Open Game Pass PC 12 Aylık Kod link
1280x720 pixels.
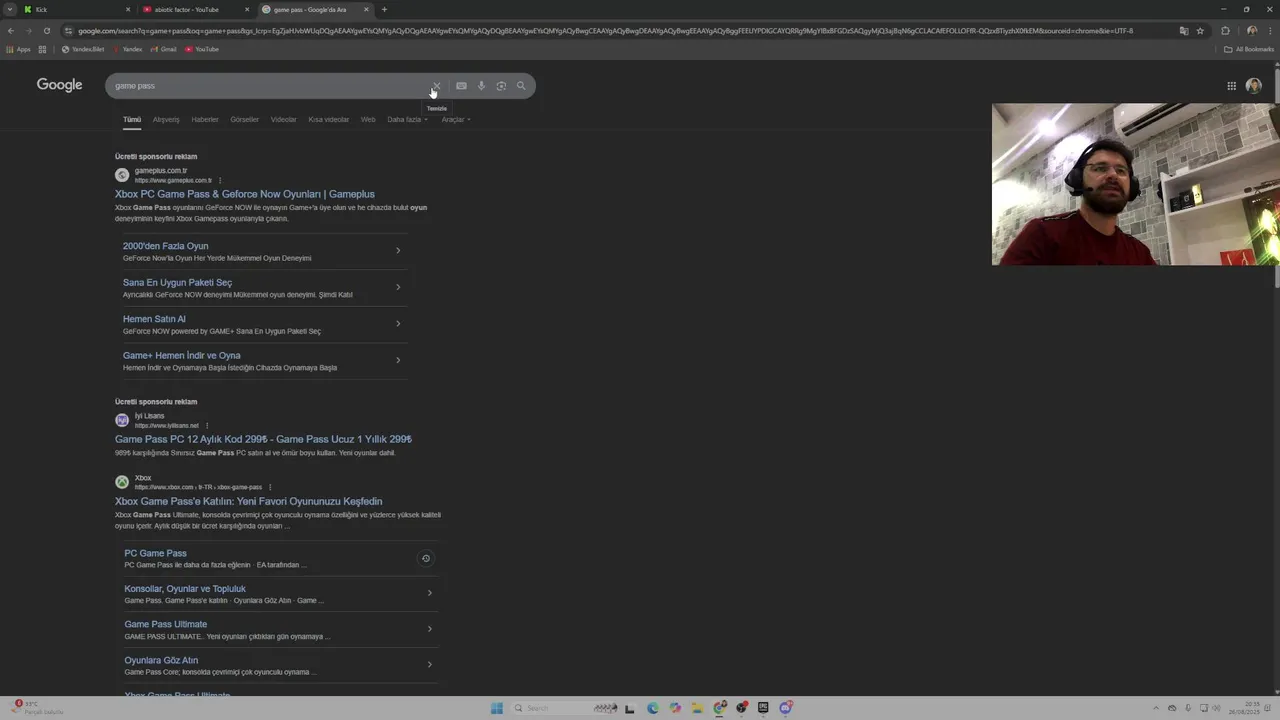click(x=263, y=439)
